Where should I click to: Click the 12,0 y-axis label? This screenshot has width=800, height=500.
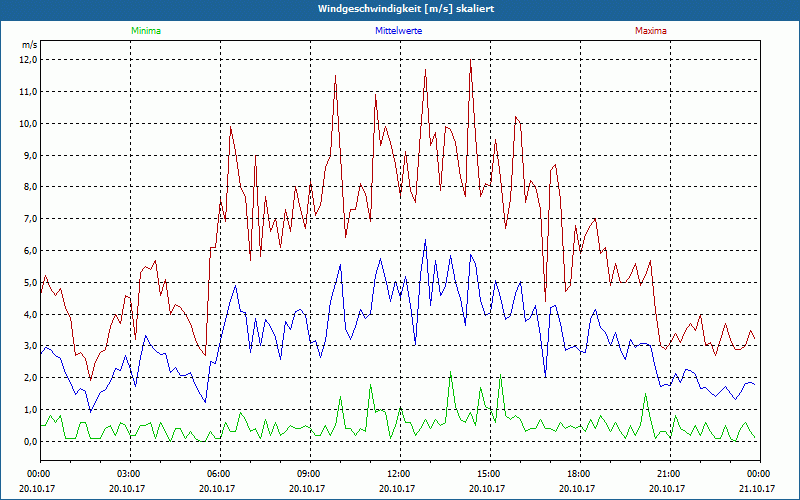29,60
